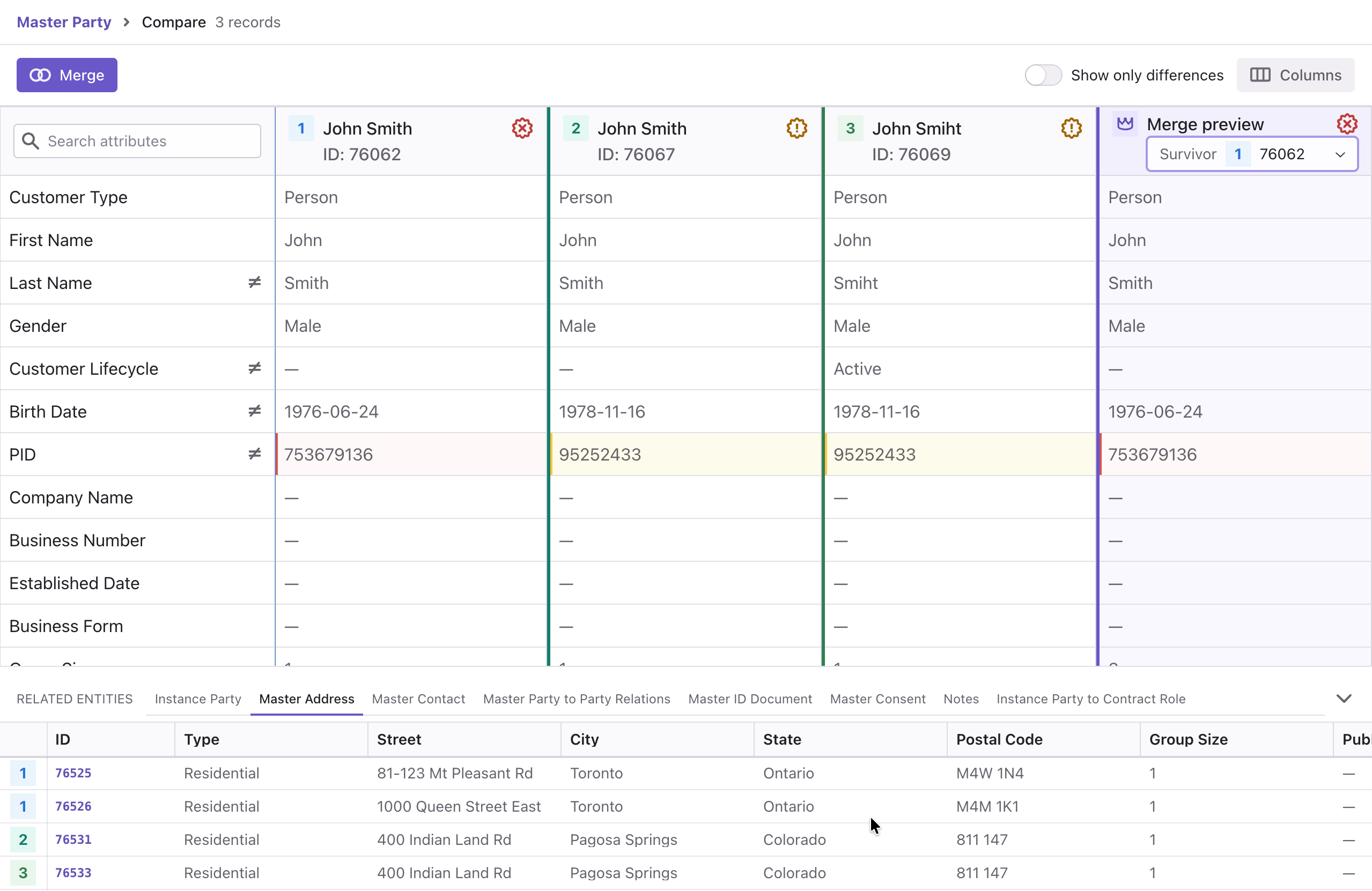Open address ID 76525 link
This screenshot has height=891, width=1372.
[73, 773]
